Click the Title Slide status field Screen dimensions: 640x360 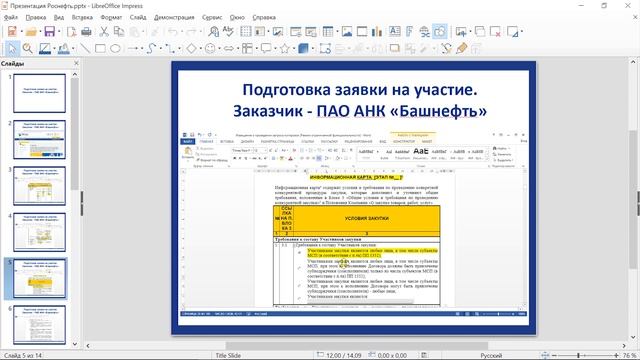[228, 356]
